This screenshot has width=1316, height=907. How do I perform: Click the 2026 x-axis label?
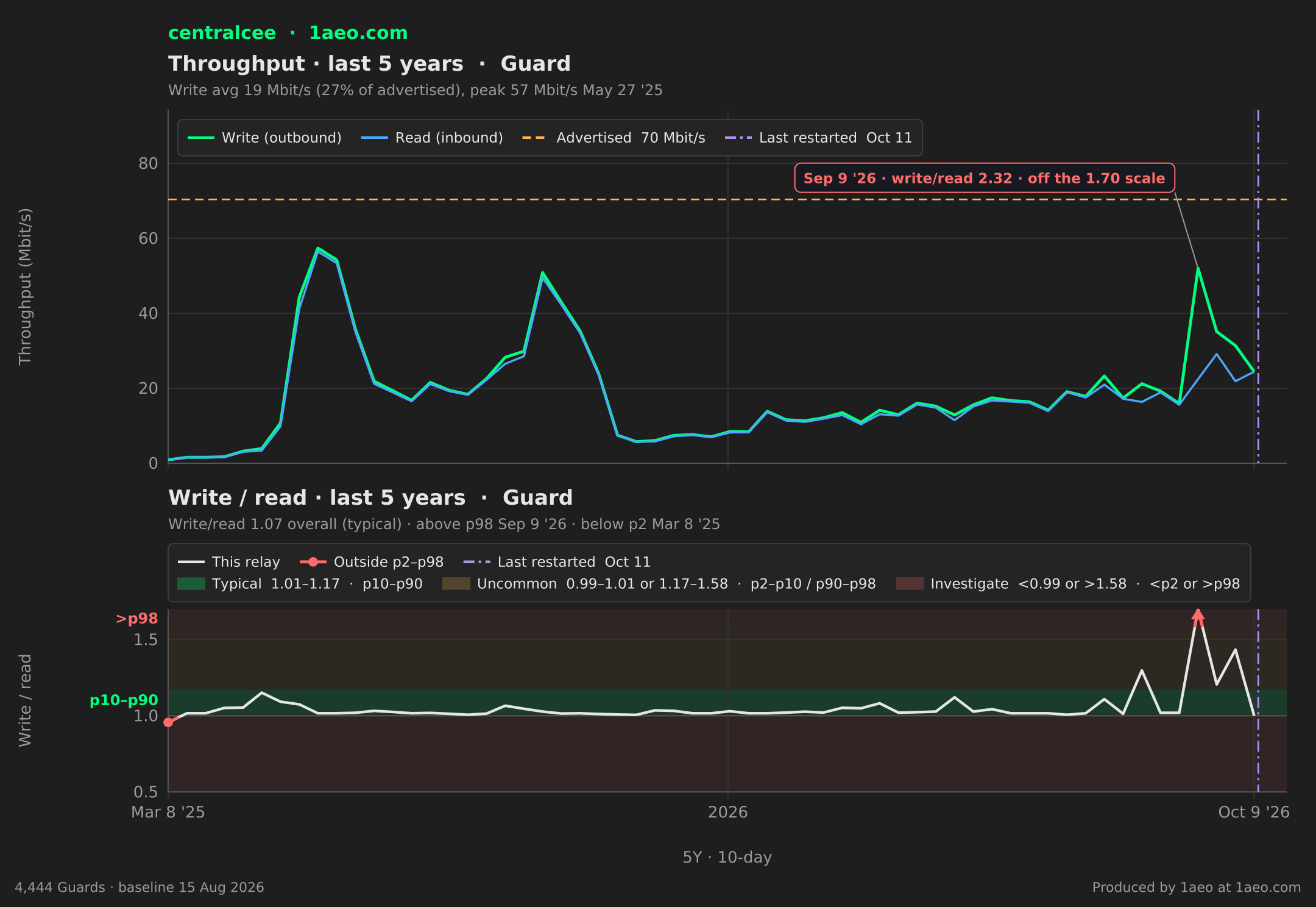727,812
